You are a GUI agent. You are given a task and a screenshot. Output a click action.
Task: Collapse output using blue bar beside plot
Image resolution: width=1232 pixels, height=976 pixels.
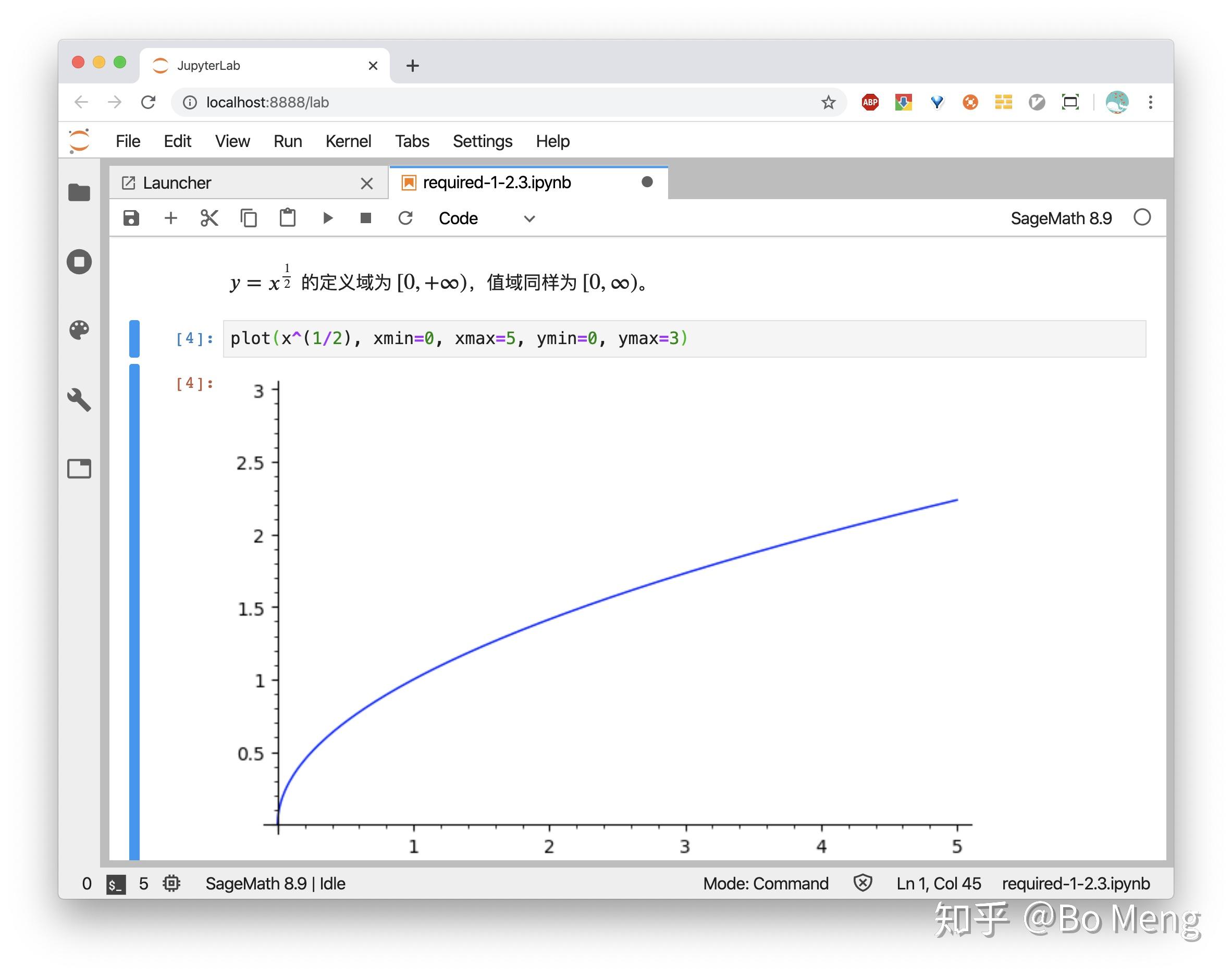click(134, 612)
